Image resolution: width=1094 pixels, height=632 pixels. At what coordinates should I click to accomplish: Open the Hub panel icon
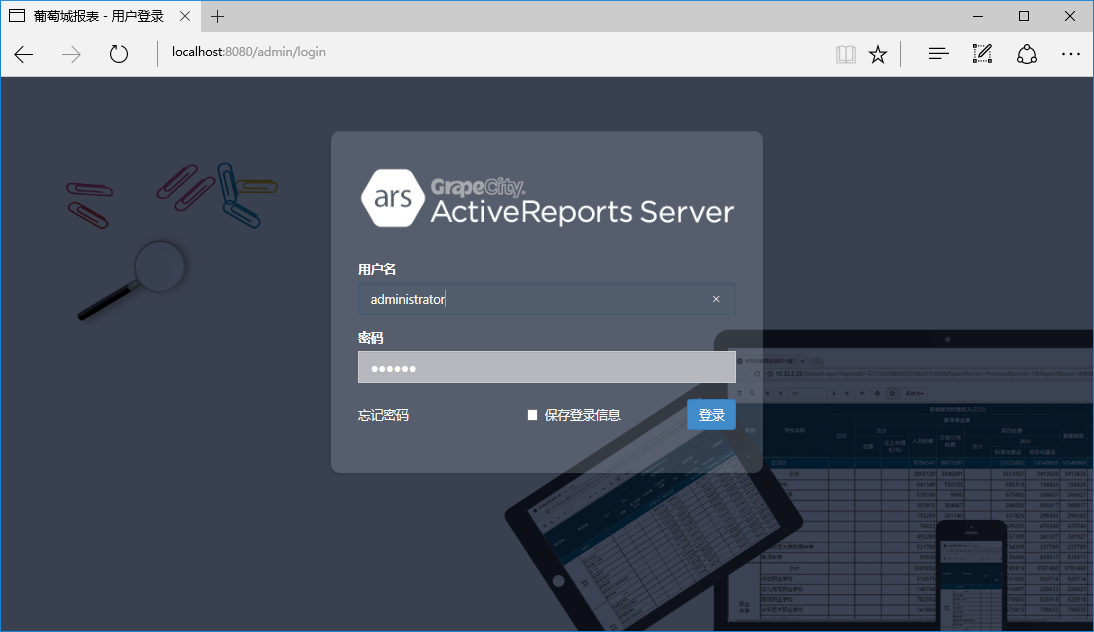click(x=938, y=54)
